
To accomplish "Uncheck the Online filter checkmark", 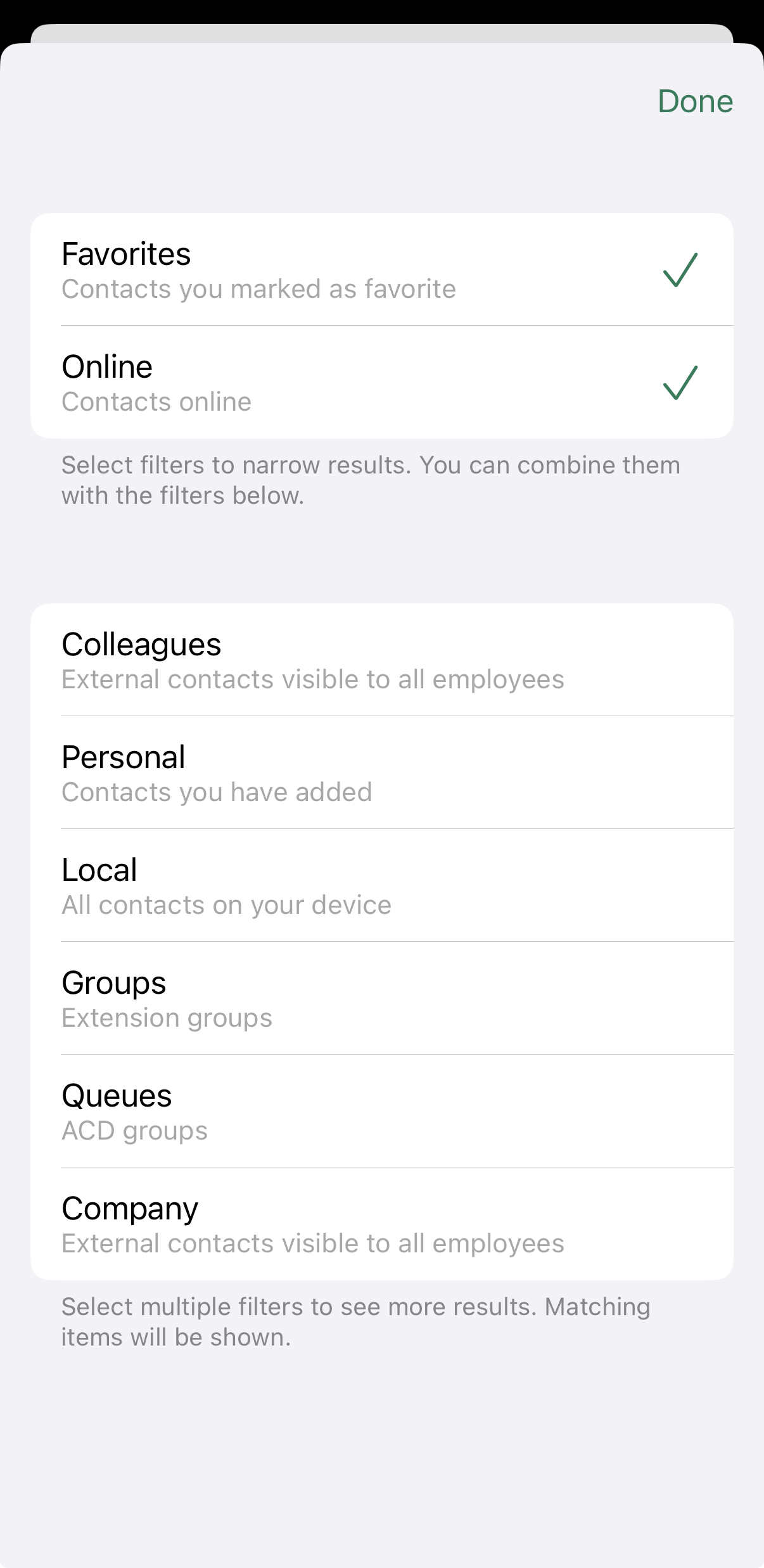I will click(x=680, y=383).
